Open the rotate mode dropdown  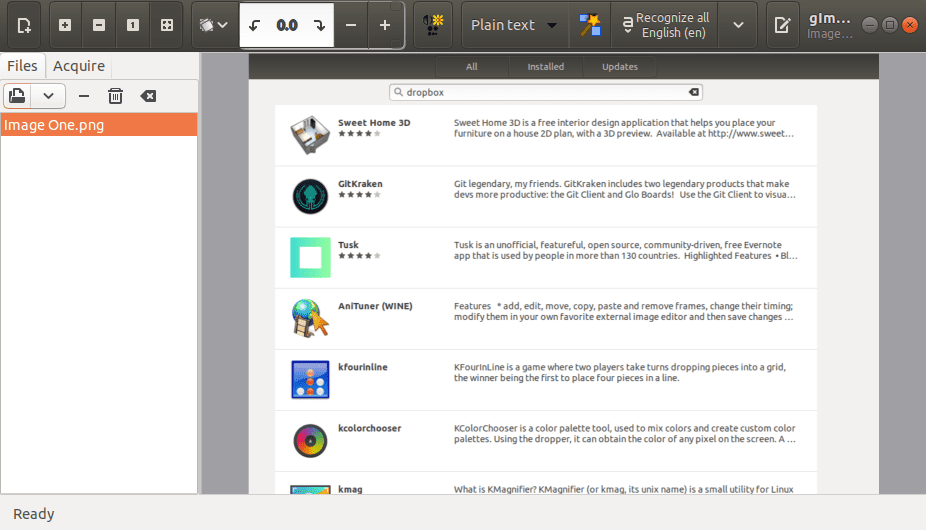tap(214, 25)
